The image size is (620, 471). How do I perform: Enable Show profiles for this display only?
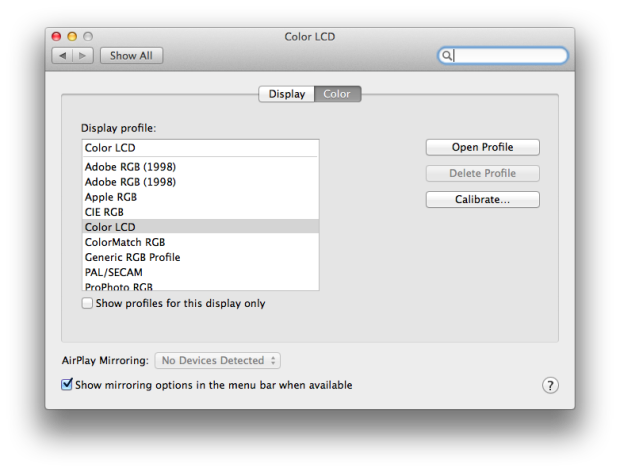coord(87,303)
